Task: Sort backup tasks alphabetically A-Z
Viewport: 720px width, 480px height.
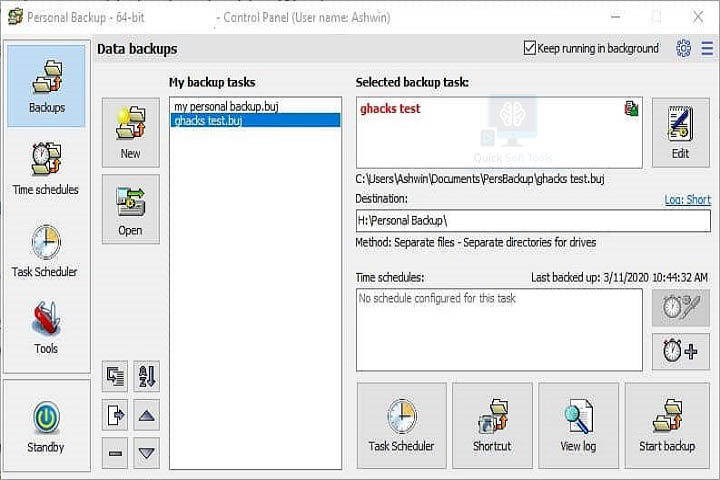Action: (x=146, y=376)
